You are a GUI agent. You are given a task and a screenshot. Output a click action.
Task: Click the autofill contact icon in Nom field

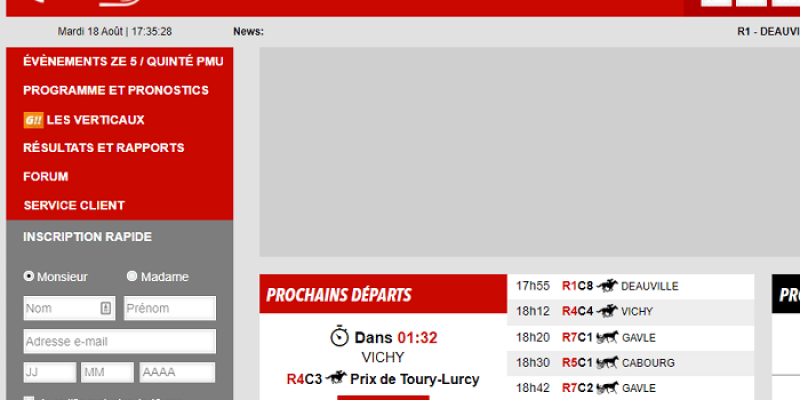106,308
